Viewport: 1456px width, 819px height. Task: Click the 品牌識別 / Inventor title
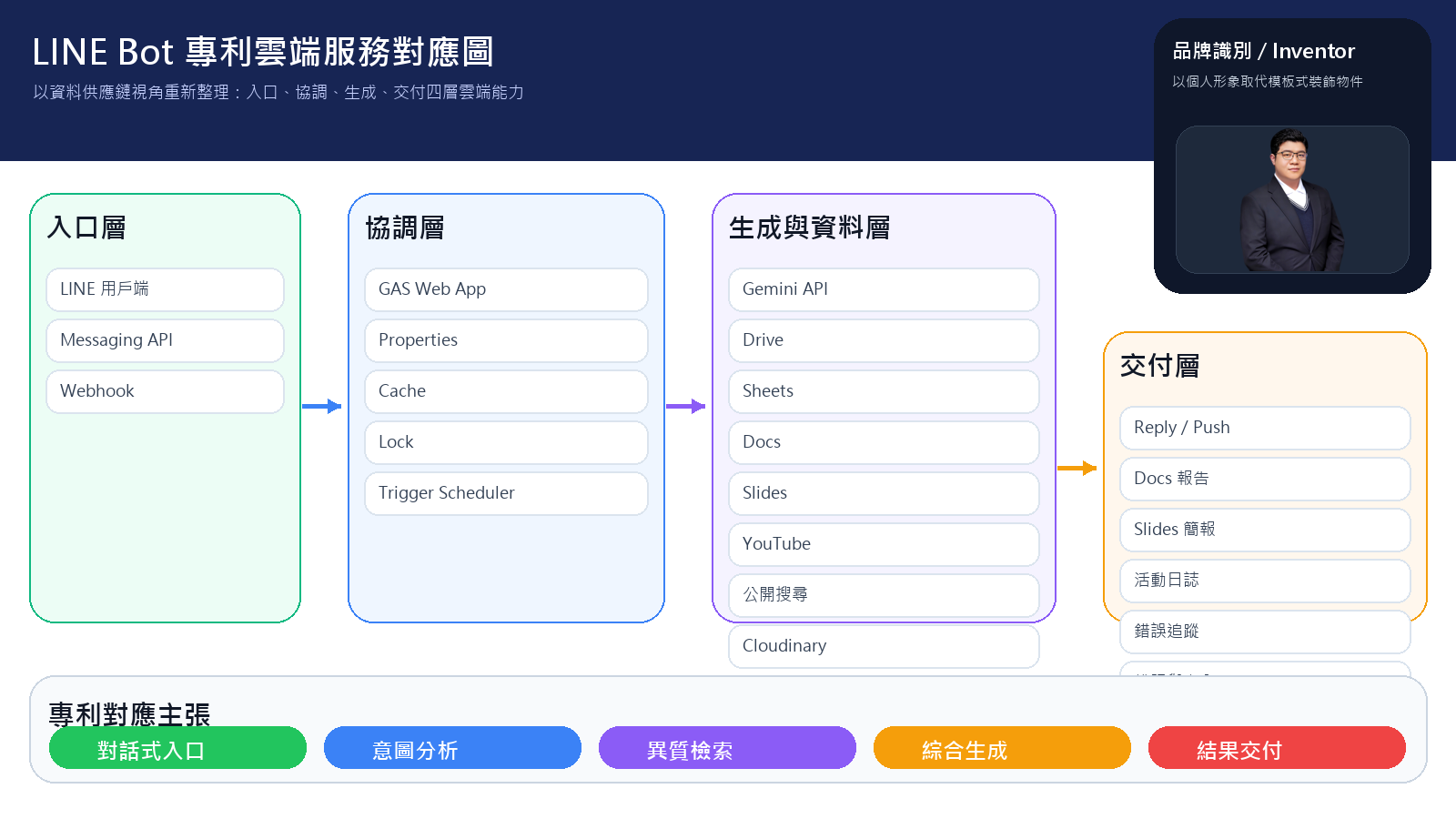(x=1264, y=51)
